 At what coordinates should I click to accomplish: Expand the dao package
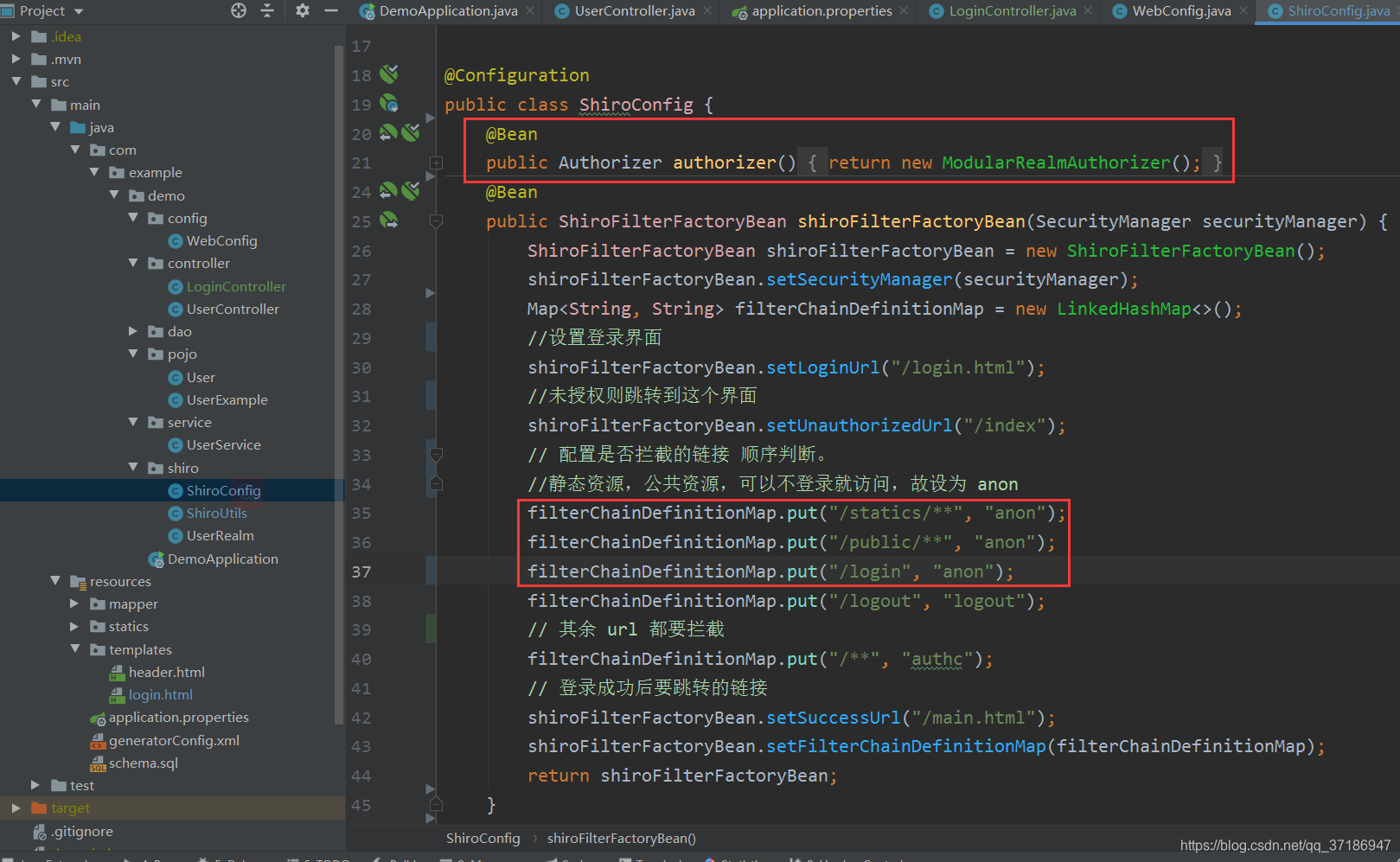(133, 331)
